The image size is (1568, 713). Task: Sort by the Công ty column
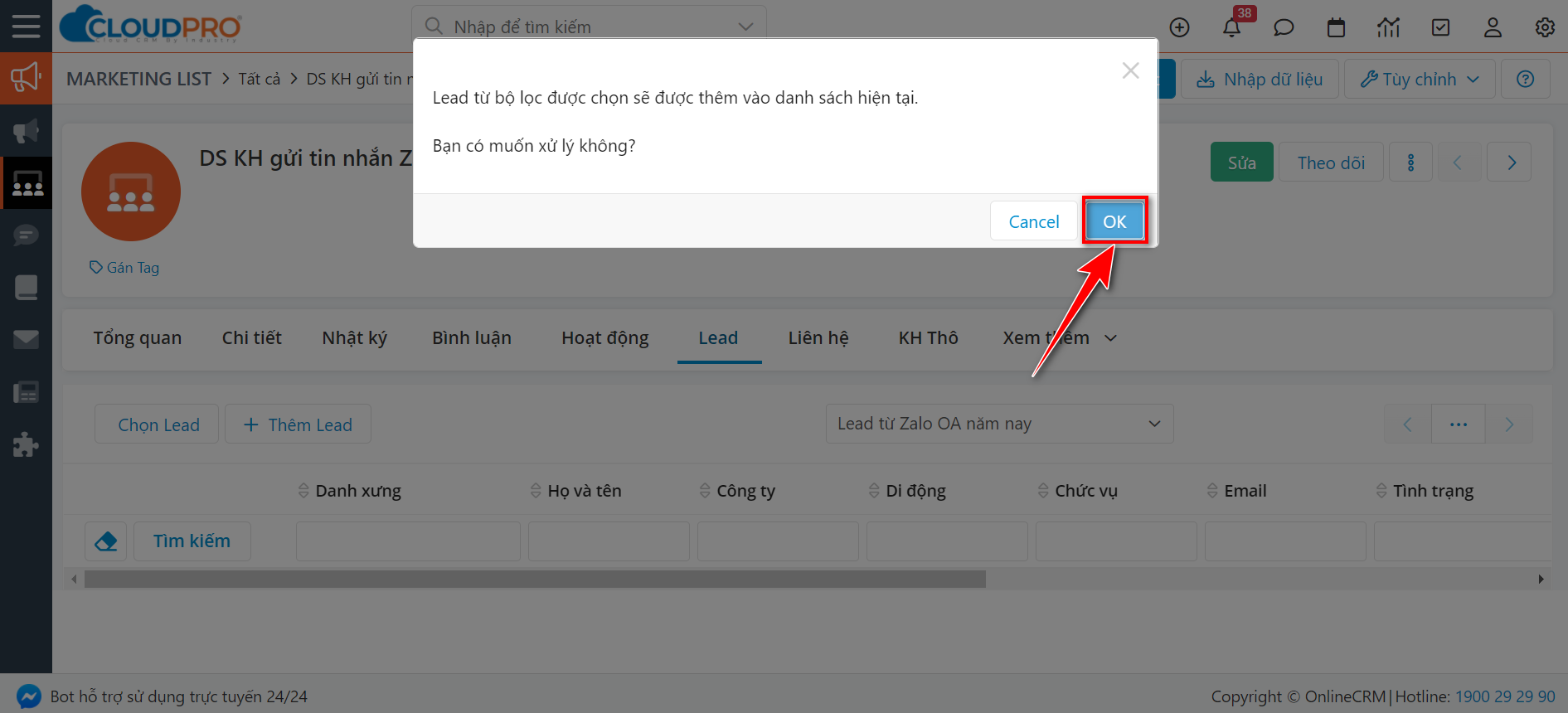click(737, 491)
